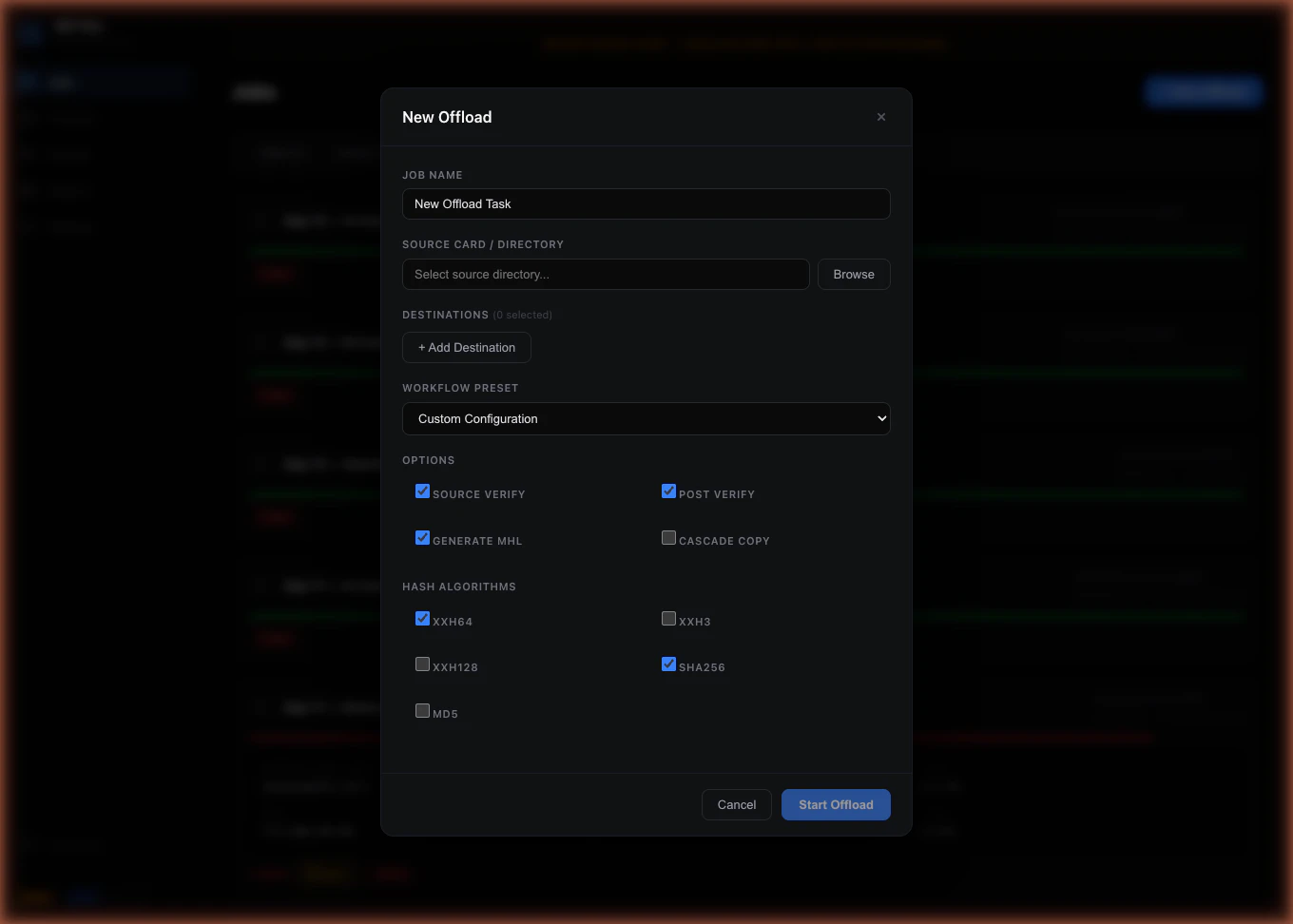
Task: Disable the SHA256 hash checkbox
Action: pos(668,664)
